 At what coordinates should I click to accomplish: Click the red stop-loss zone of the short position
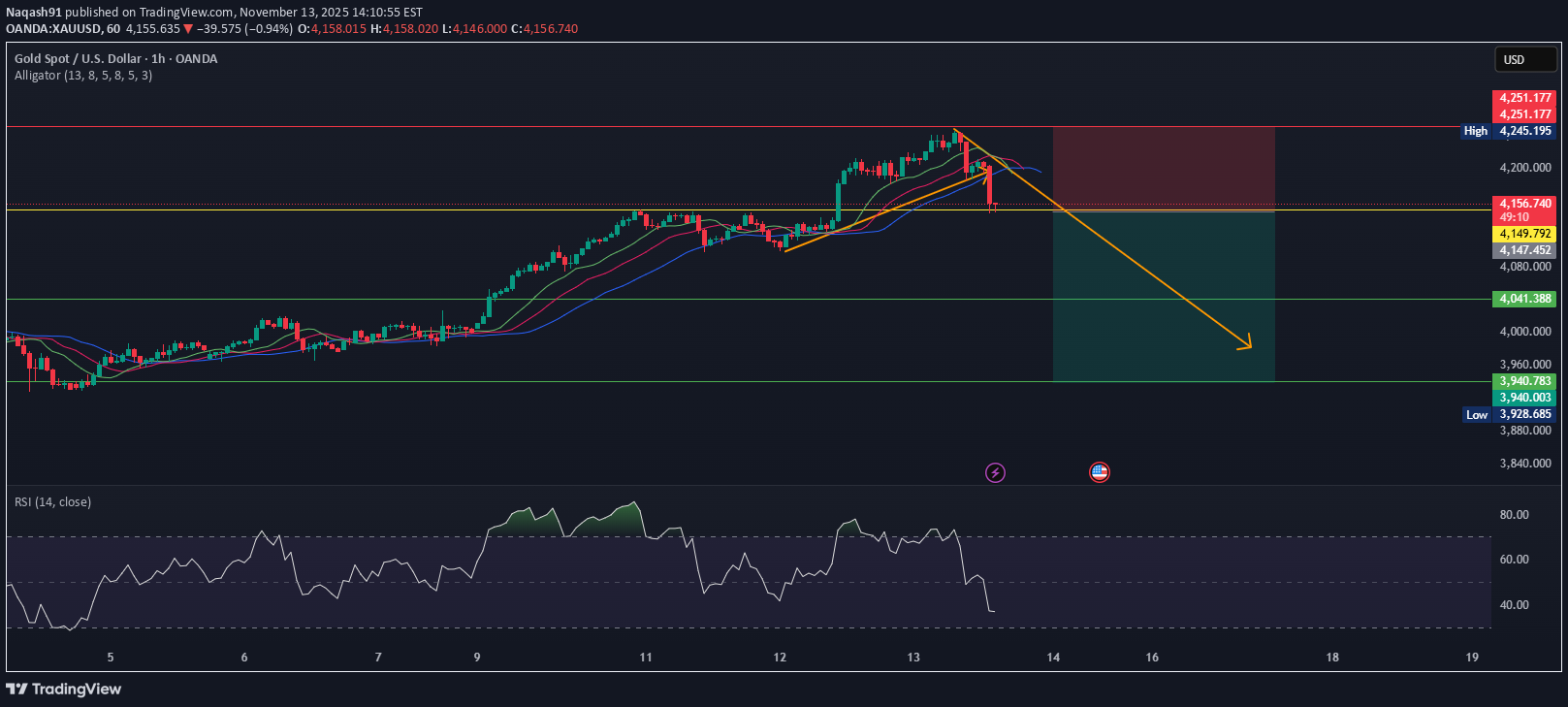(x=1163, y=169)
